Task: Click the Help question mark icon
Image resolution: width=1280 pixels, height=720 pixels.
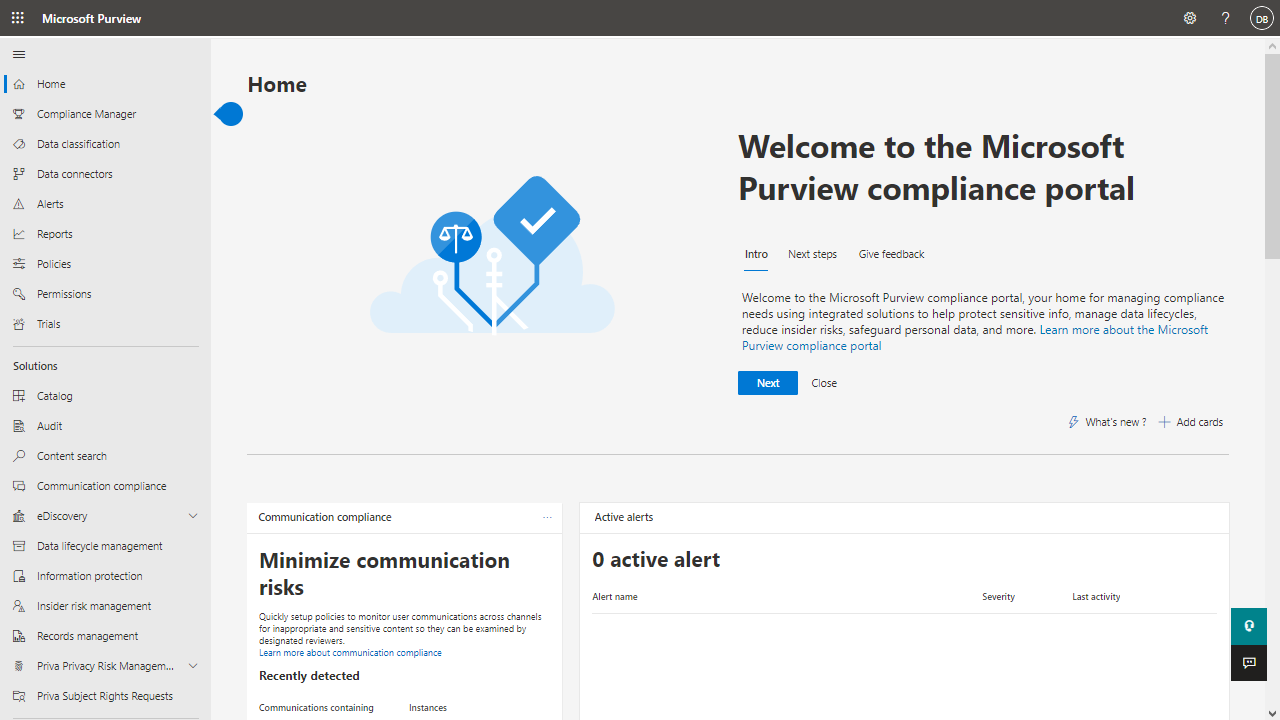Action: [x=1225, y=18]
